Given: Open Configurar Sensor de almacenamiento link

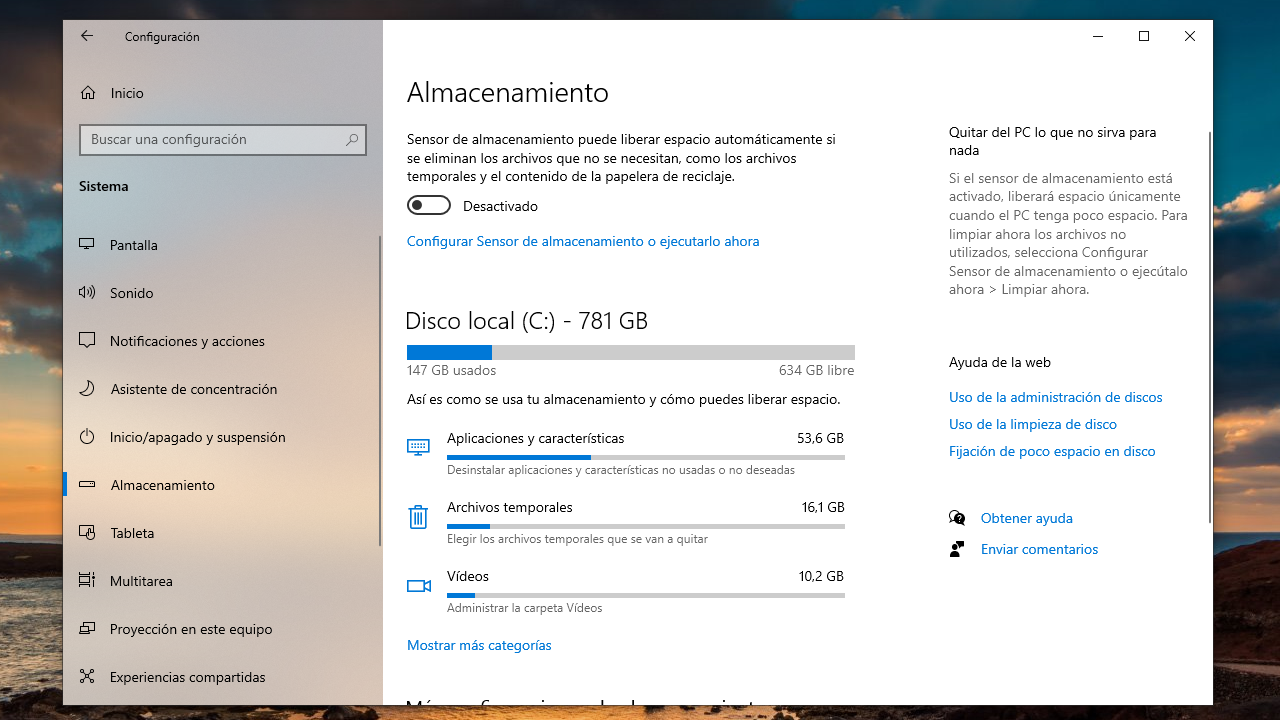Looking at the screenshot, I should [583, 241].
